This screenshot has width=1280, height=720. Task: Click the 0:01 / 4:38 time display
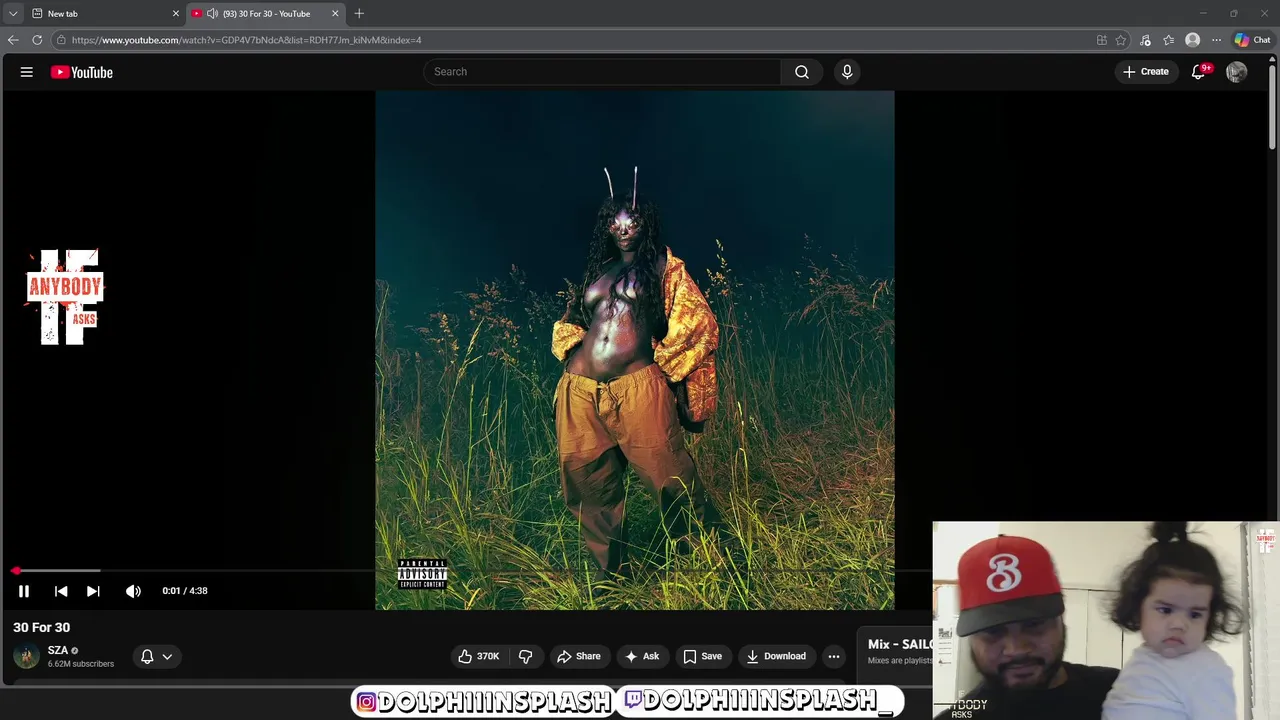pos(185,591)
